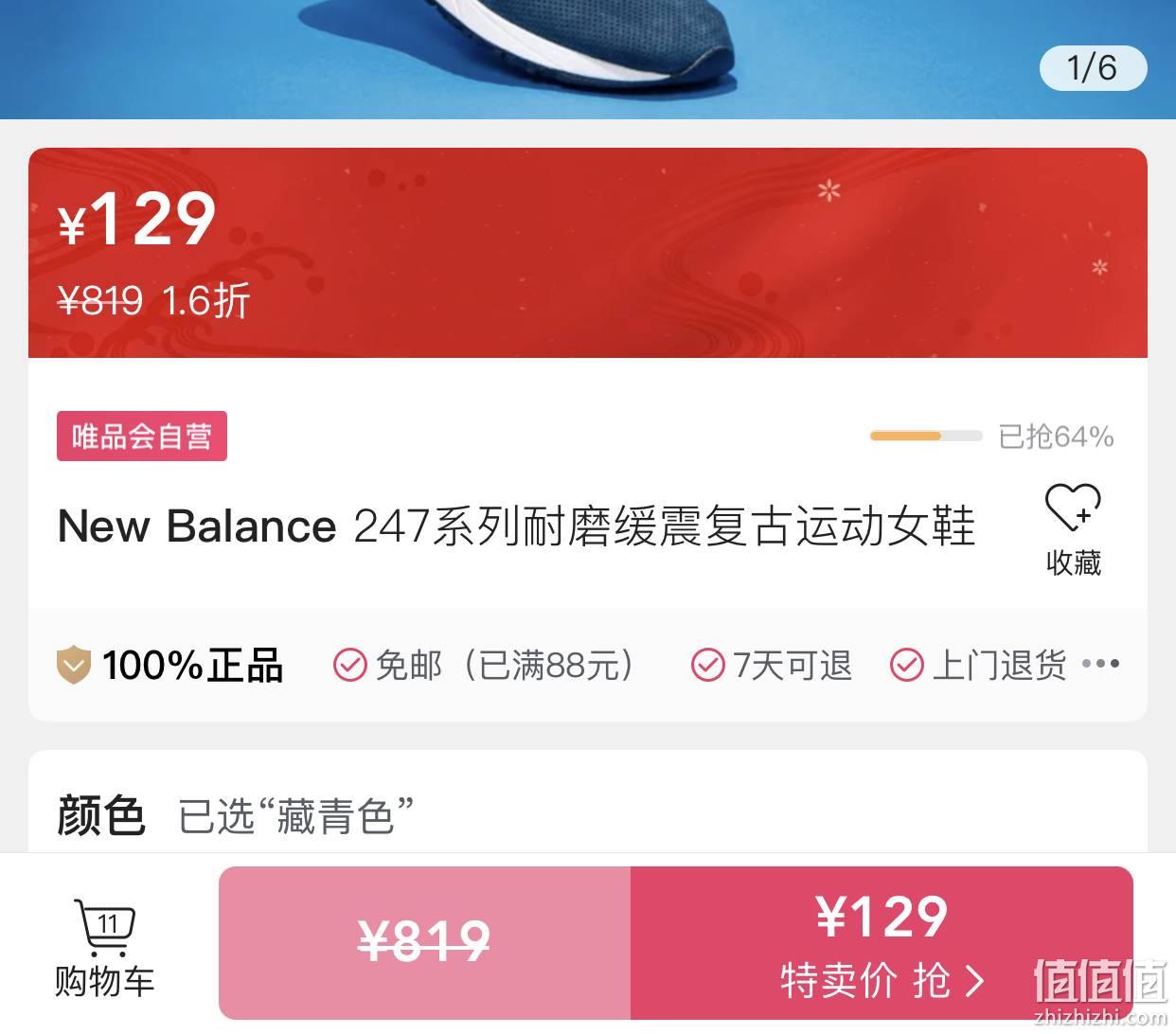1176x1034 pixels.
Task: Tap the 上门退货 checkmark icon
Action: tap(906, 665)
